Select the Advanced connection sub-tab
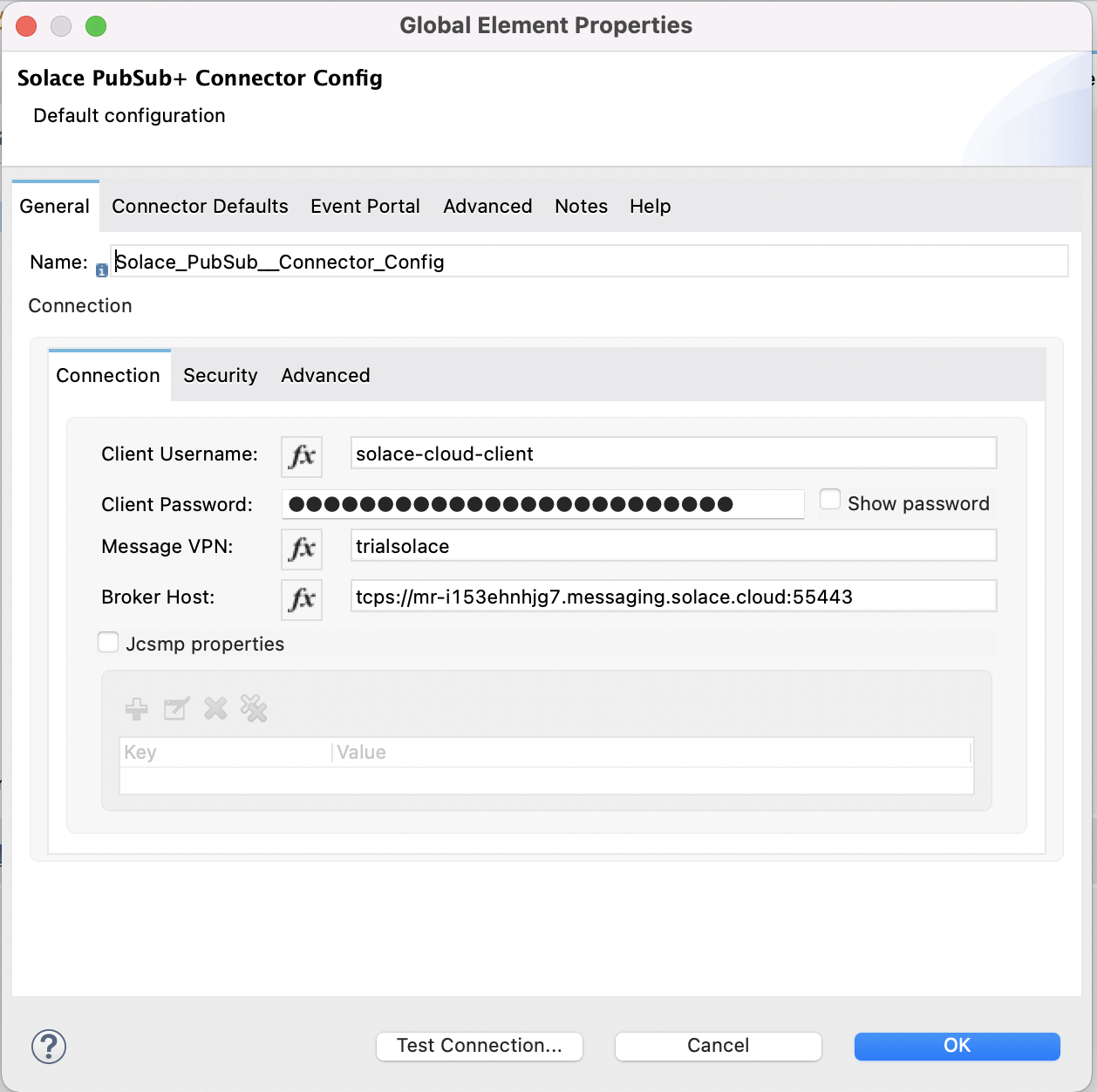This screenshot has width=1097, height=1092. click(x=324, y=375)
